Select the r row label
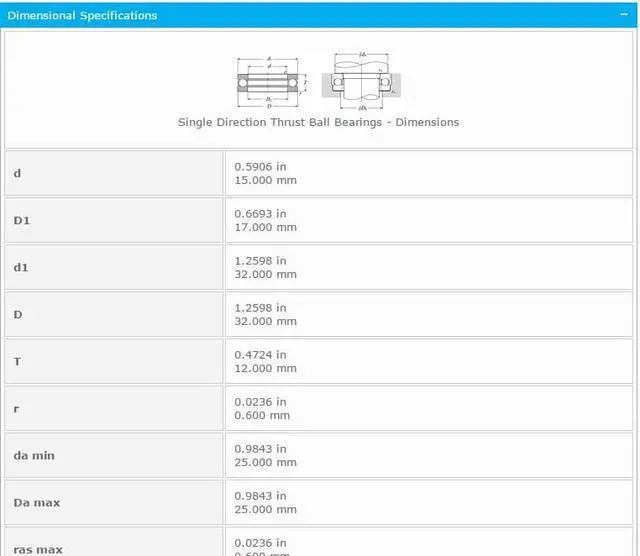Viewport: 640px width, 556px height. click(16, 408)
